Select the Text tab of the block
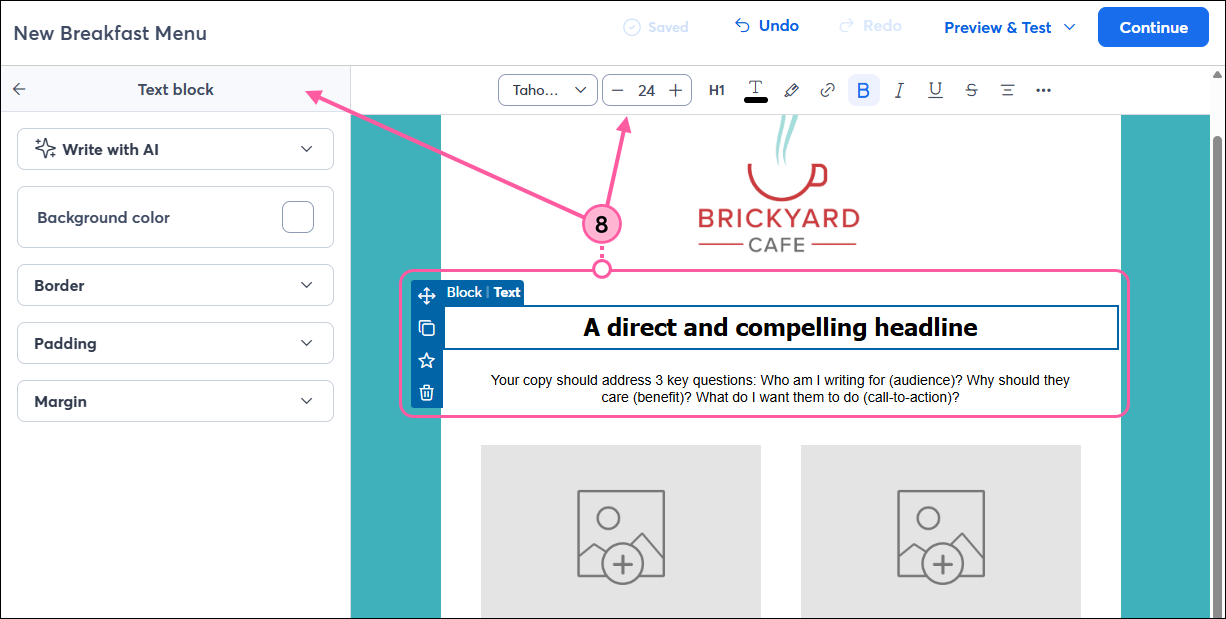1226x619 pixels. coord(507,292)
